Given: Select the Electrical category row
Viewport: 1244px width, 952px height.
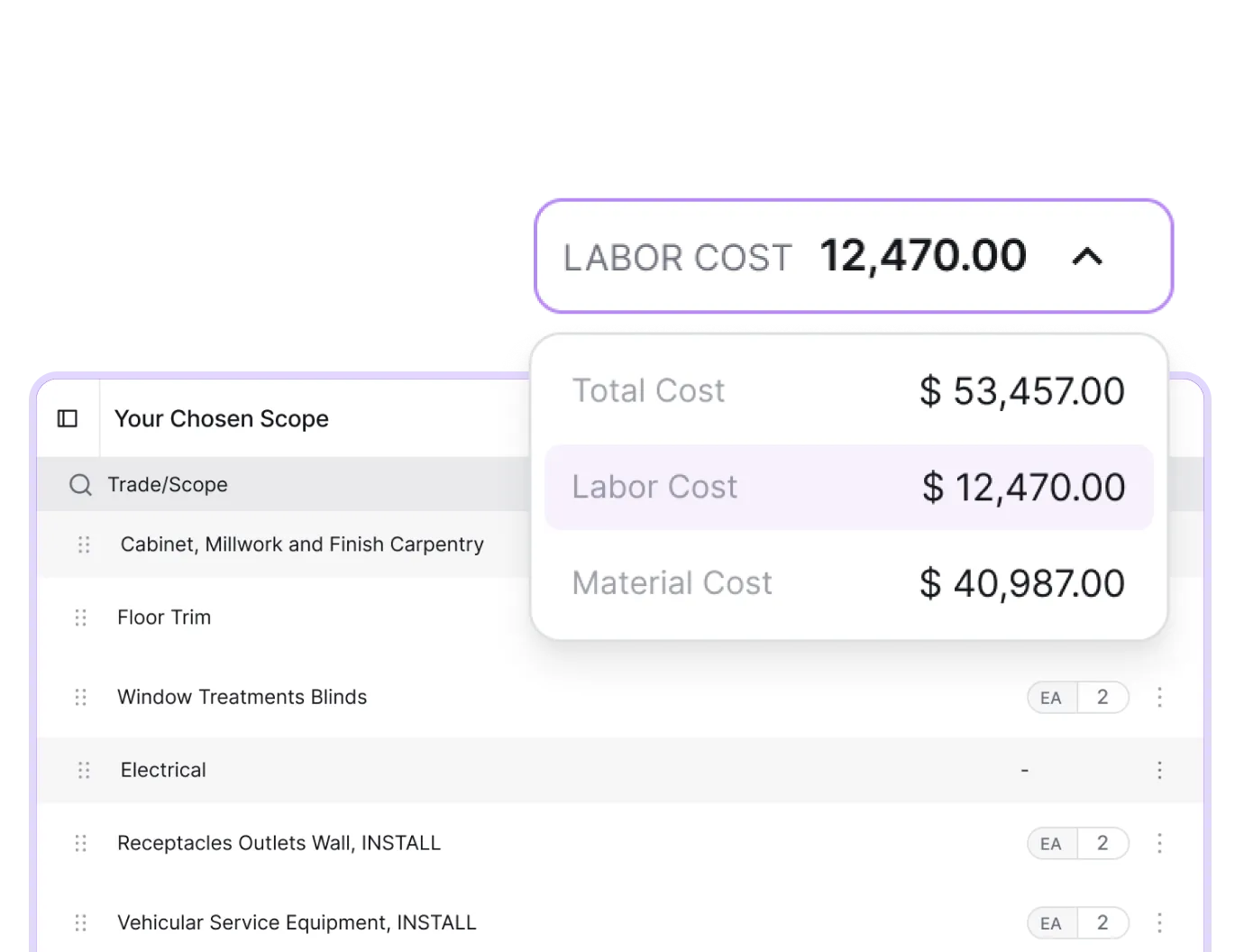Looking at the screenshot, I should (620, 770).
